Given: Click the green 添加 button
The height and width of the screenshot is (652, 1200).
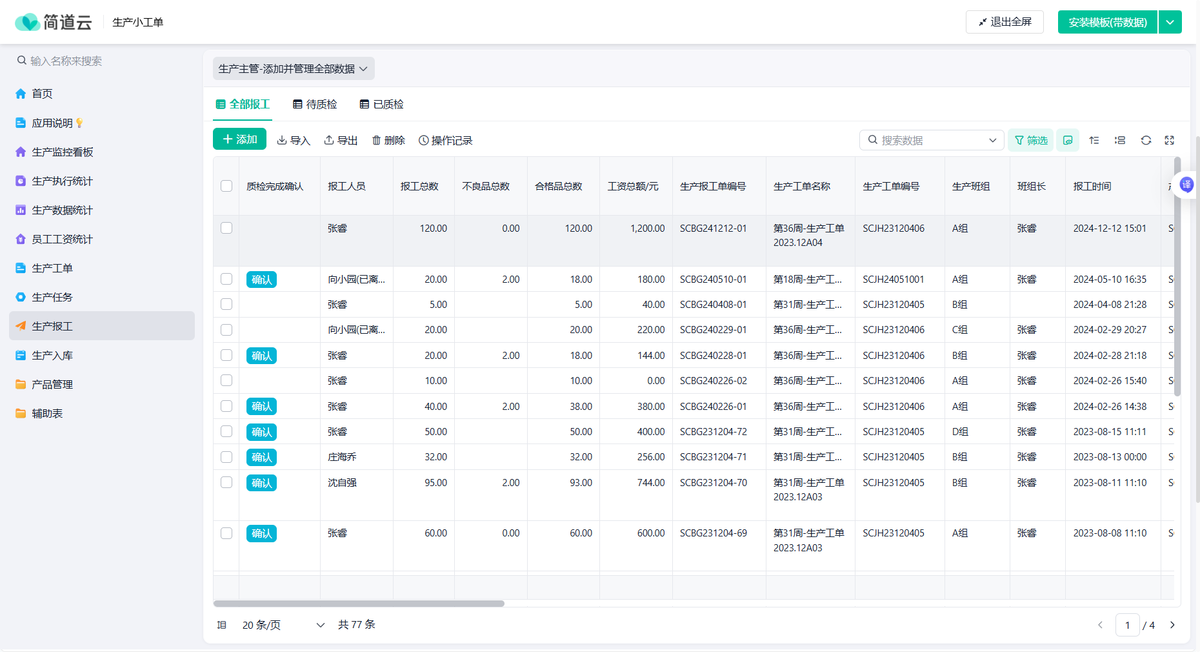Looking at the screenshot, I should click(240, 140).
